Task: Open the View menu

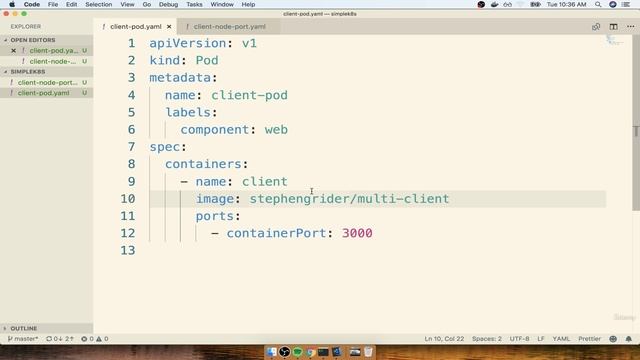Action: point(127,4)
